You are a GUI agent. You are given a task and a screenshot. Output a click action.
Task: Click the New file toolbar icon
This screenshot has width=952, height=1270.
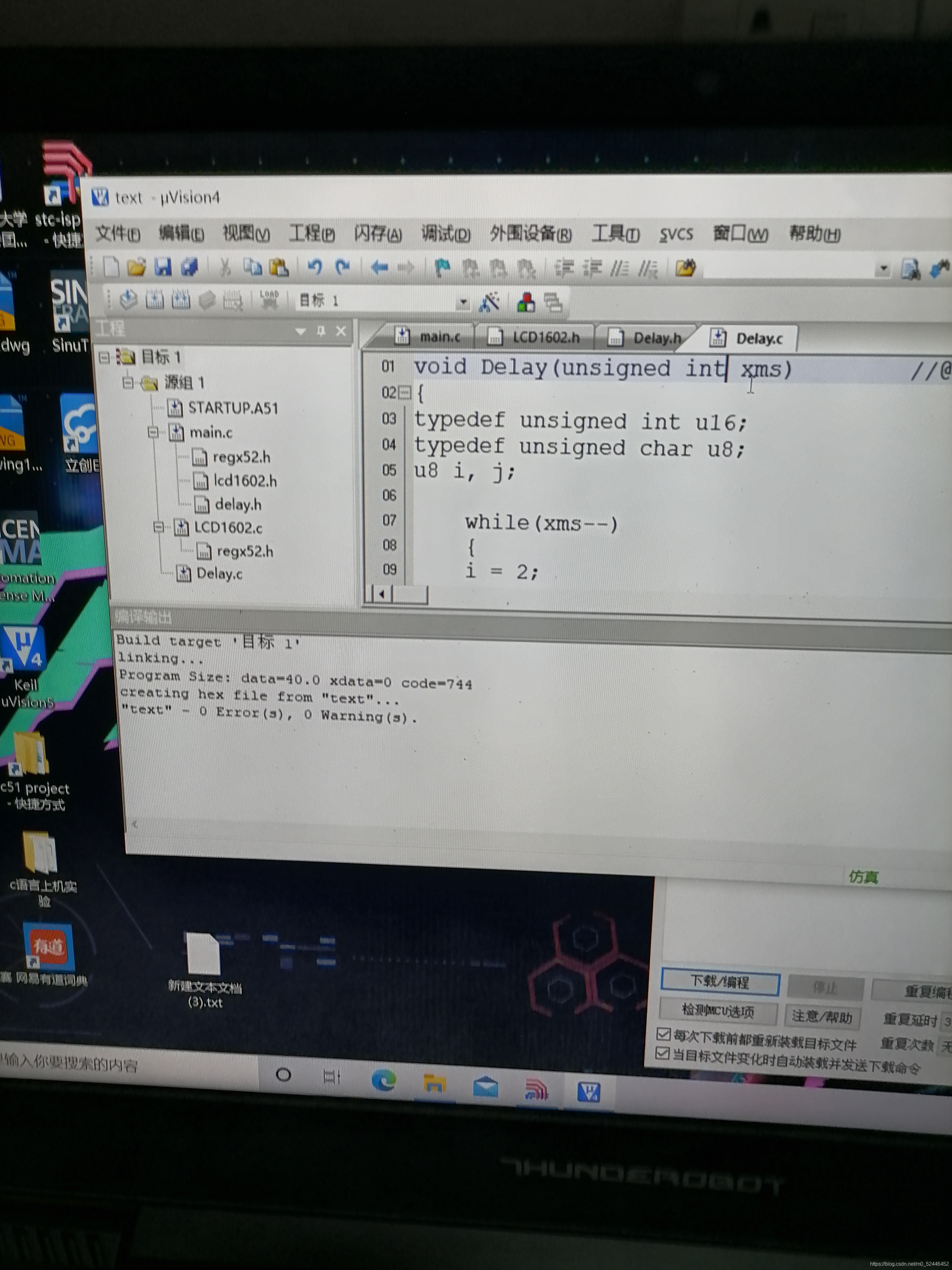[111, 266]
